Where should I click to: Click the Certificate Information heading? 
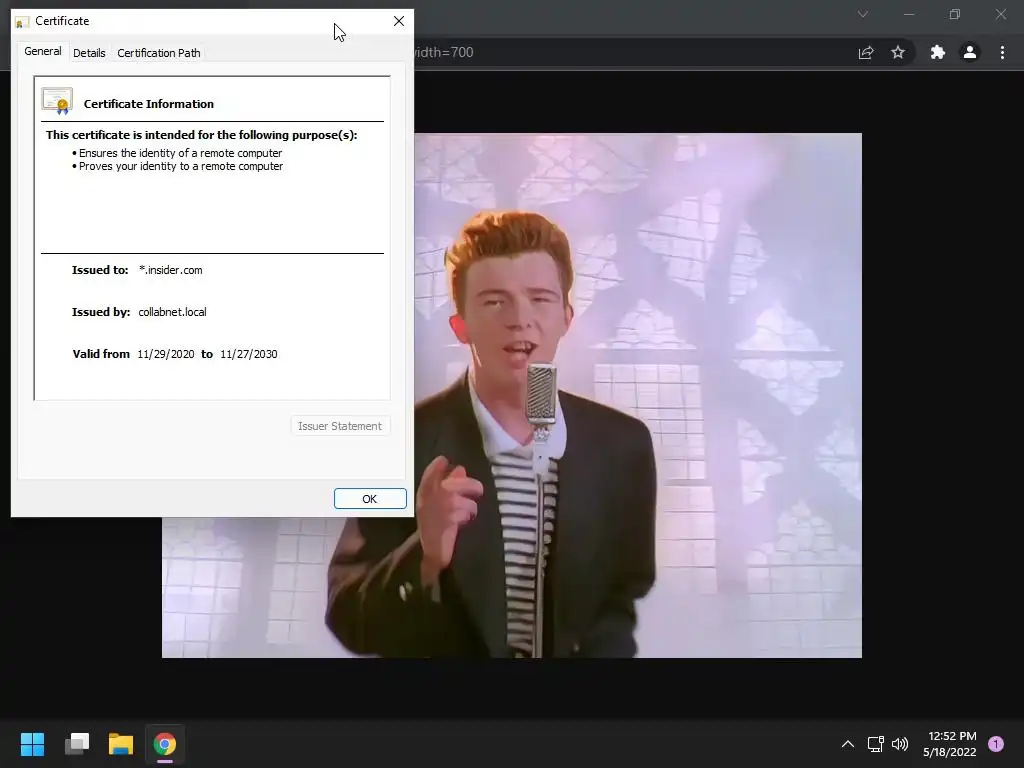point(149,104)
